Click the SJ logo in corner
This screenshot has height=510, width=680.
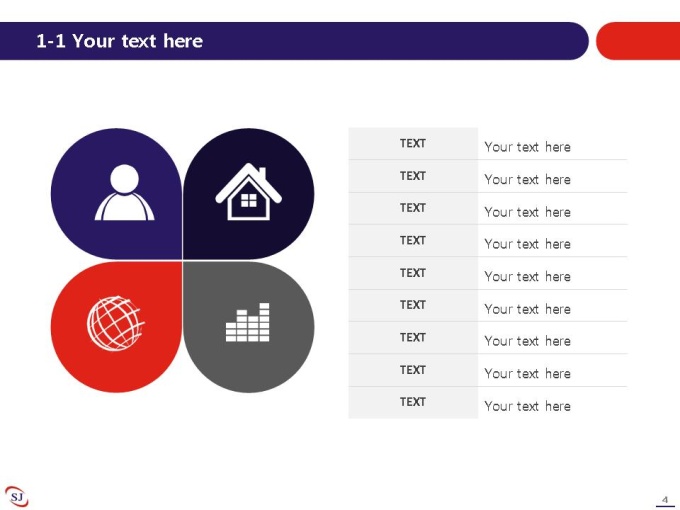pyautogui.click(x=16, y=496)
